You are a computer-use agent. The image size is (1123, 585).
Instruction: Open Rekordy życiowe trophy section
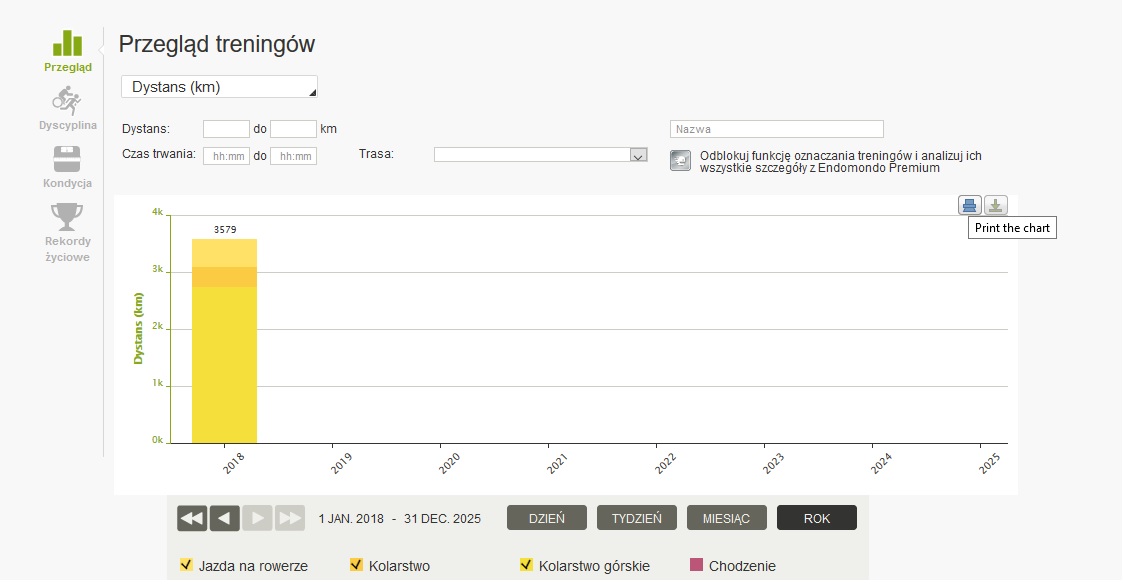[67, 216]
